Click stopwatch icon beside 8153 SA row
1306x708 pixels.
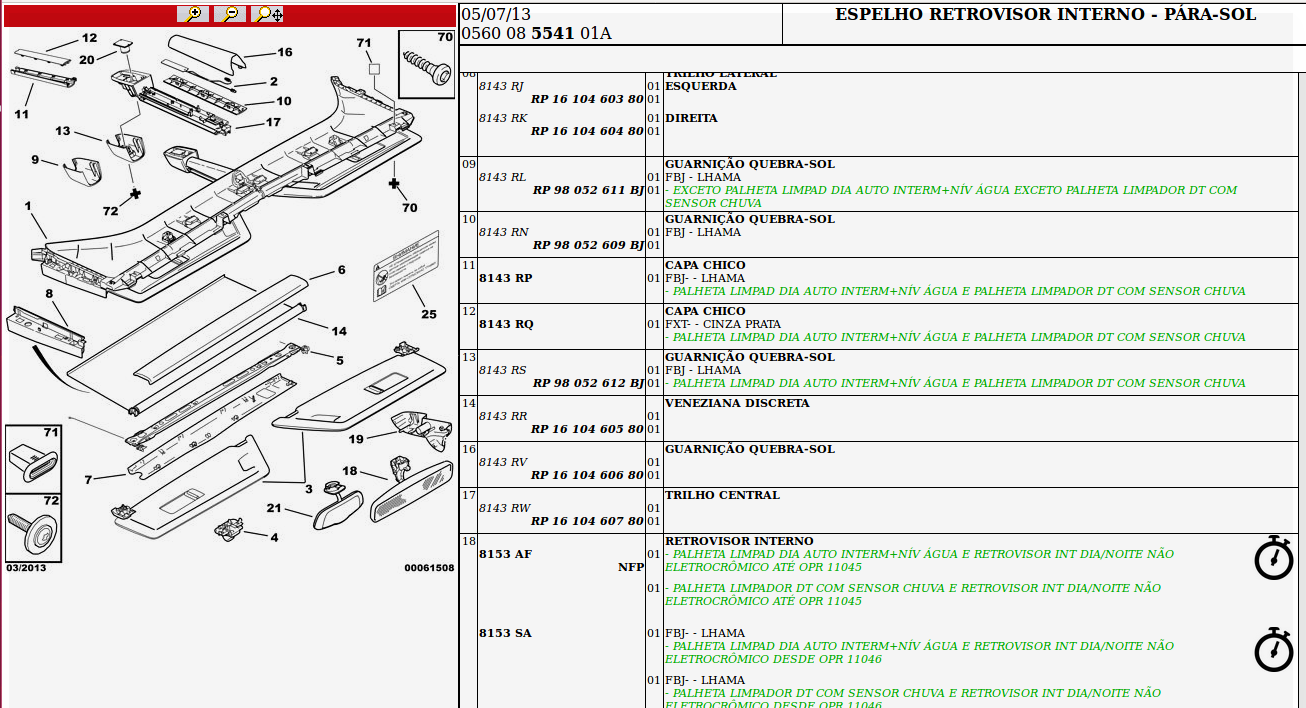1273,650
